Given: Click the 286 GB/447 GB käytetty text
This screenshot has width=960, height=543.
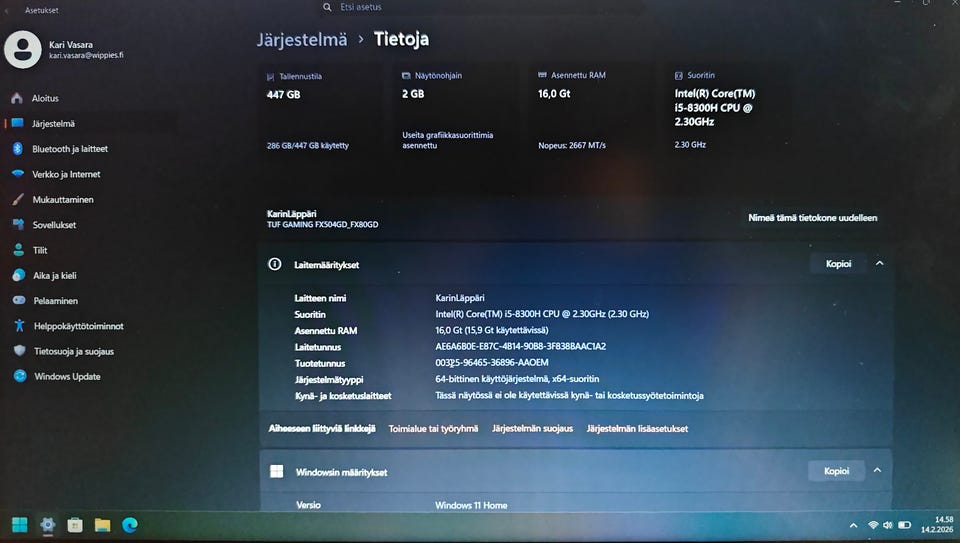Looking at the screenshot, I should click(308, 146).
